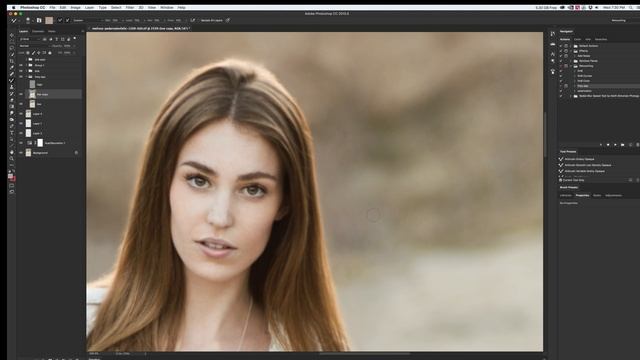Select the Spot Healing Brush tool
Screen dimensions: 640x360
(x=12, y=73)
